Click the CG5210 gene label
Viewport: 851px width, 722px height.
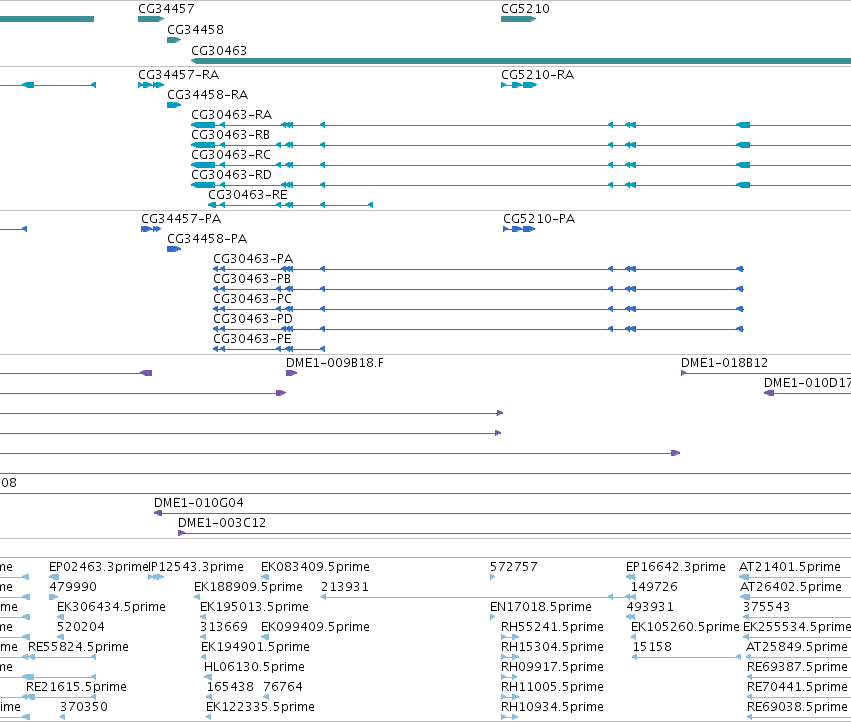(x=525, y=9)
